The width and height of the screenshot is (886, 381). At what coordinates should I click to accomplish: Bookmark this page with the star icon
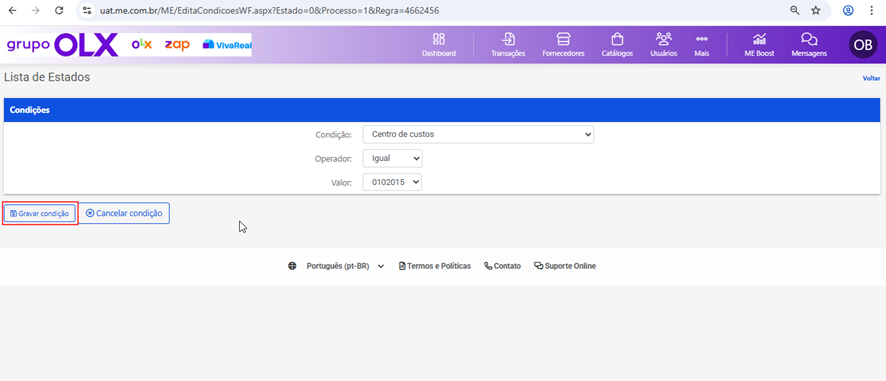click(x=815, y=10)
